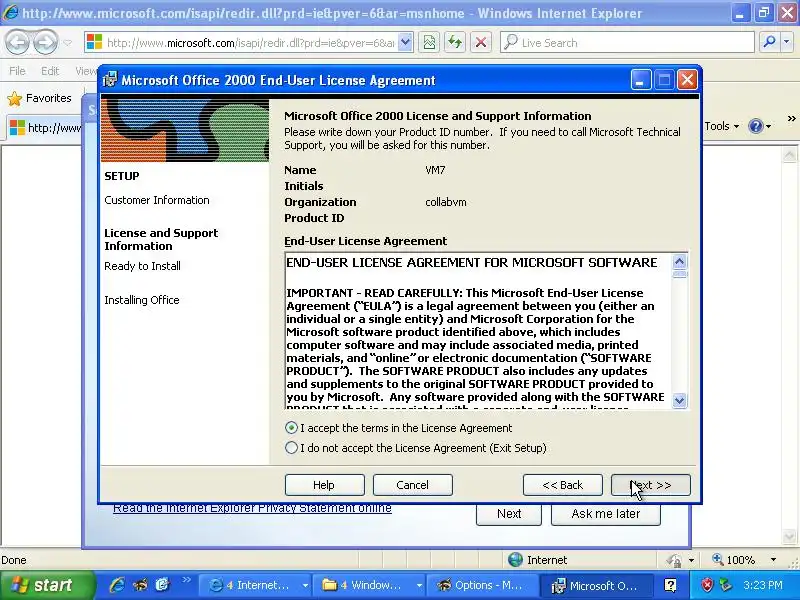
Task: Click Next button in Internet Explorer dialog
Action: (509, 514)
